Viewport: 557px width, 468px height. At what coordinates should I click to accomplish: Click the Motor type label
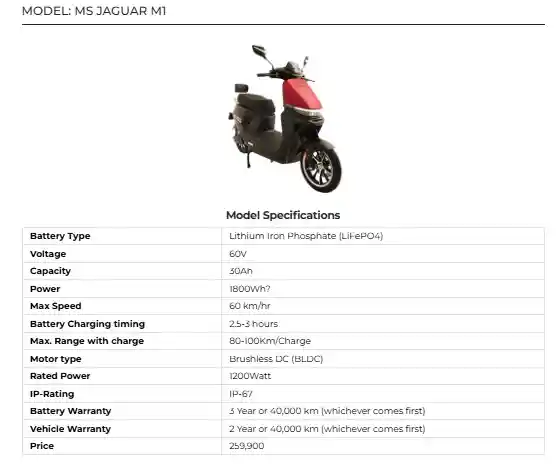(56, 359)
